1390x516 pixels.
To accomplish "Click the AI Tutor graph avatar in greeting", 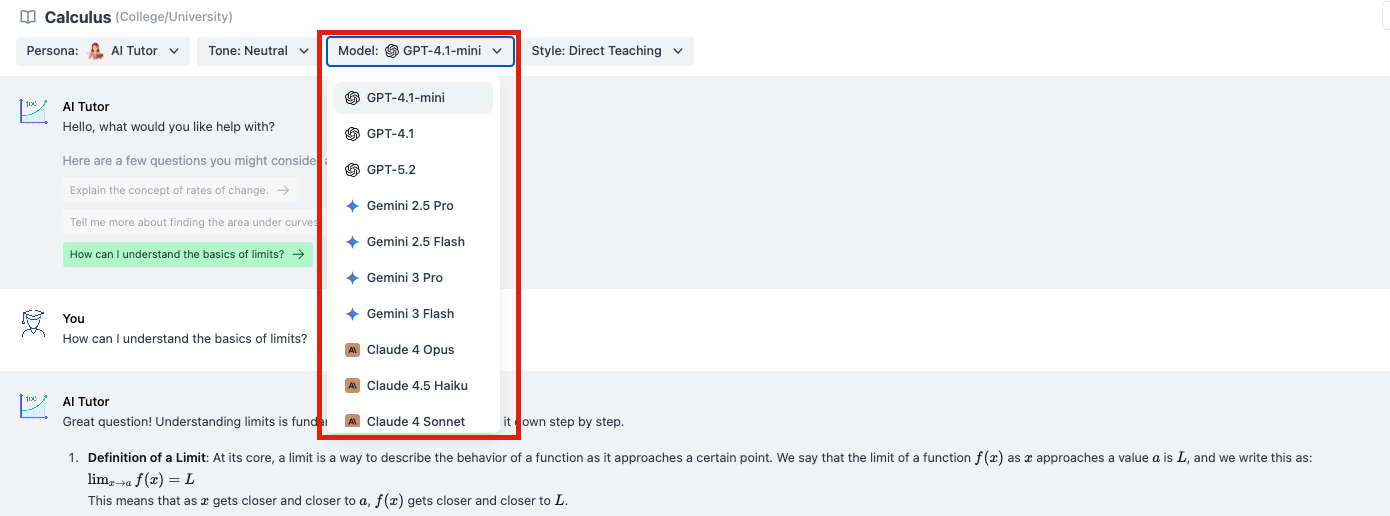I will (x=34, y=110).
